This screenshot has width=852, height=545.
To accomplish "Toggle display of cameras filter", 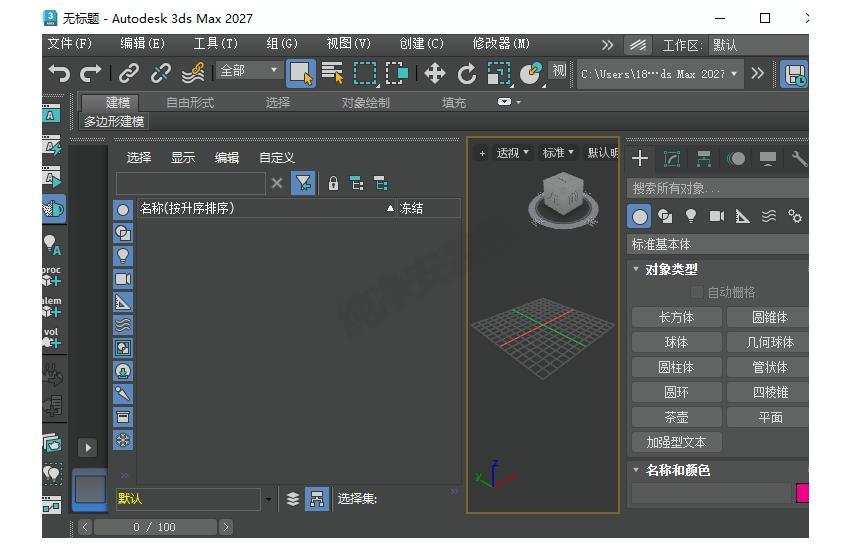I will [123, 279].
